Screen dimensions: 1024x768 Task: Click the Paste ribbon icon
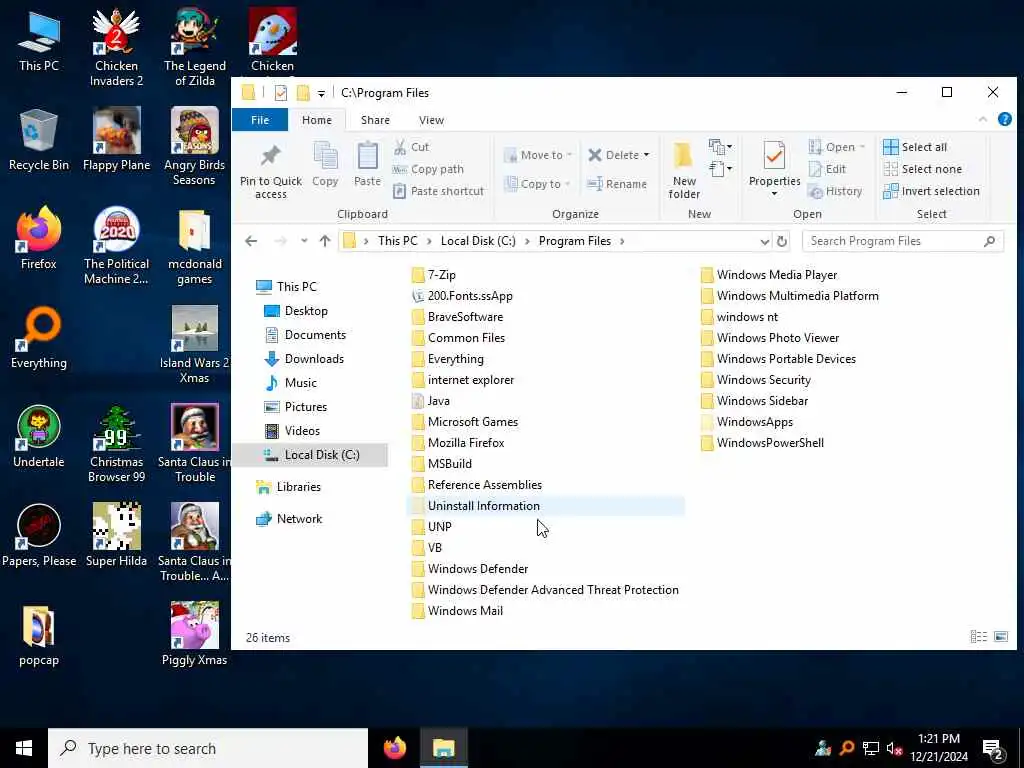367,165
